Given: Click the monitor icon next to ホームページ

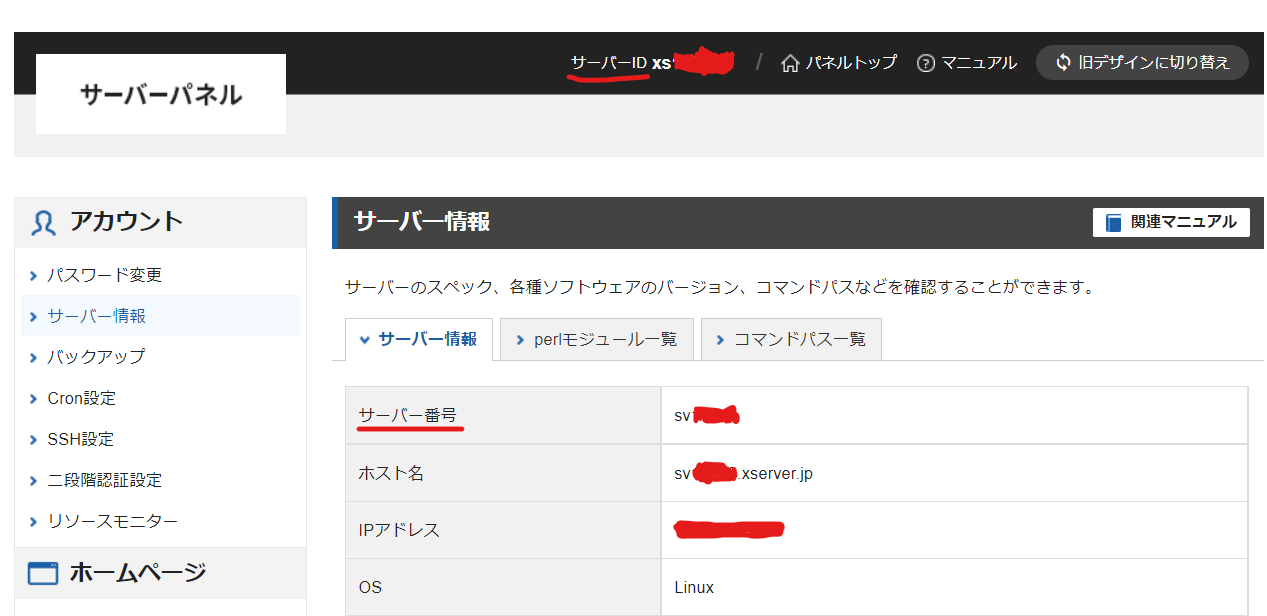Looking at the screenshot, I should click(41, 573).
